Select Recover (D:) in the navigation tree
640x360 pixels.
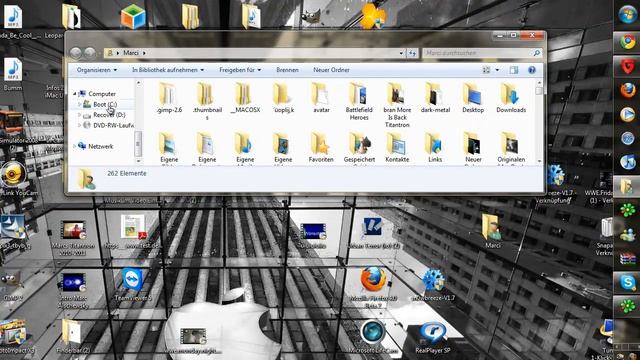(109, 115)
